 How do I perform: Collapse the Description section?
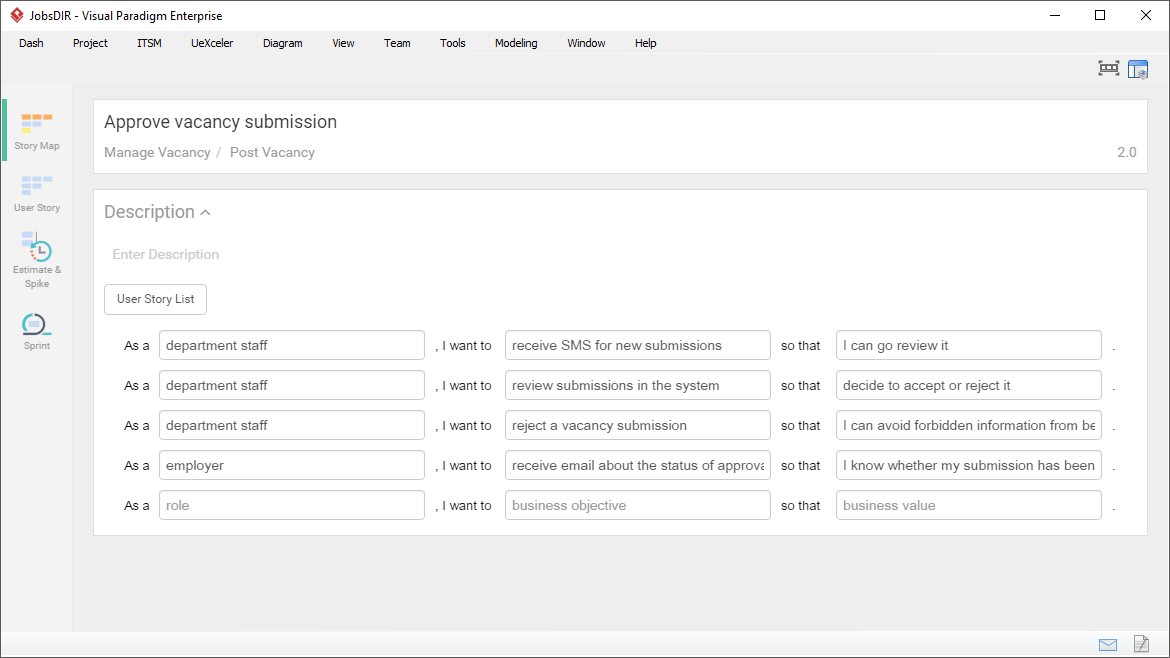tap(206, 211)
